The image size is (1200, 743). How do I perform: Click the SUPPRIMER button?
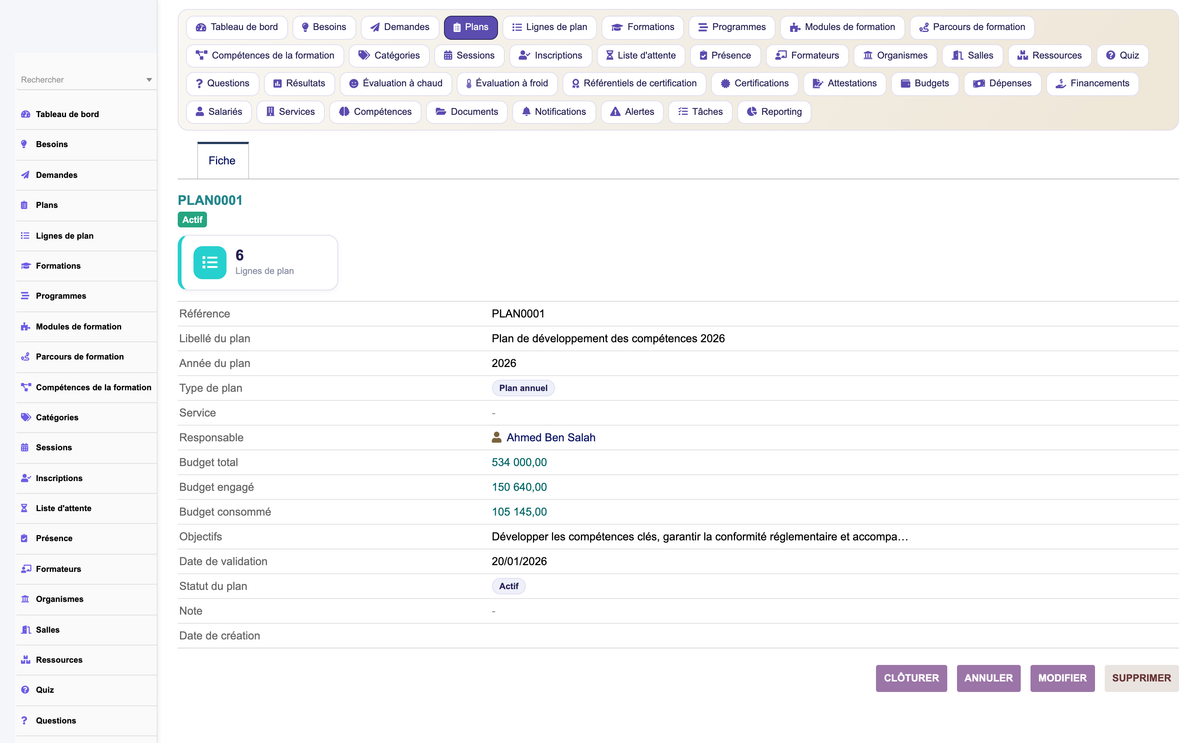(x=1141, y=678)
